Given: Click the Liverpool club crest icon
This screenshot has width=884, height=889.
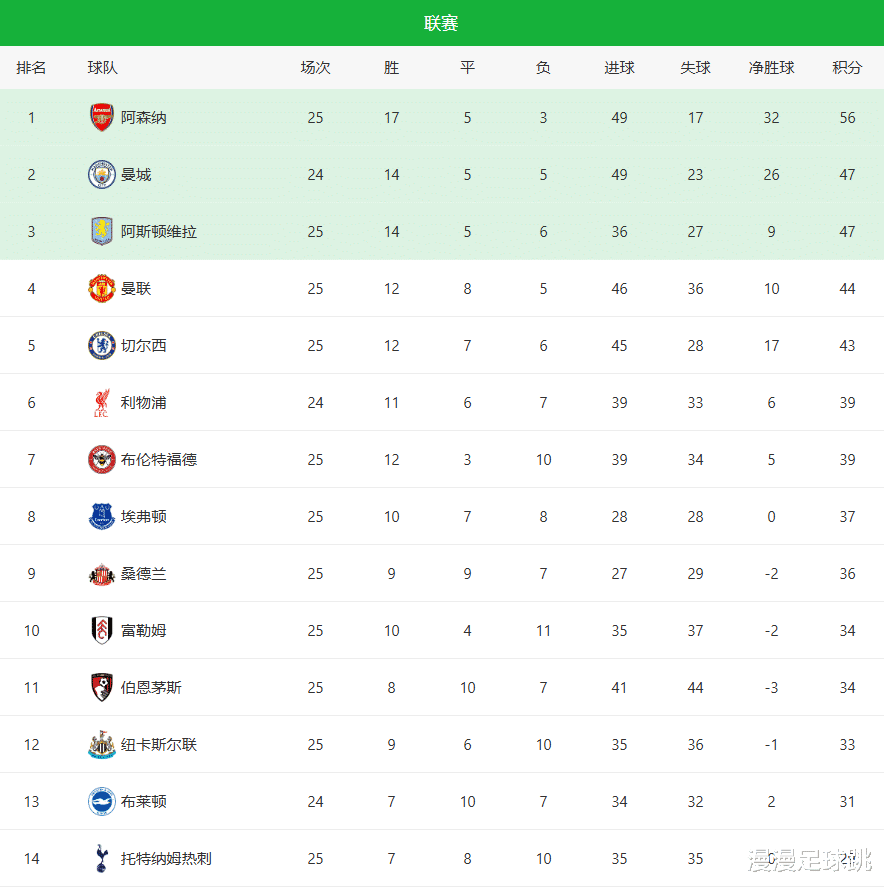Looking at the screenshot, I should tap(102, 403).
